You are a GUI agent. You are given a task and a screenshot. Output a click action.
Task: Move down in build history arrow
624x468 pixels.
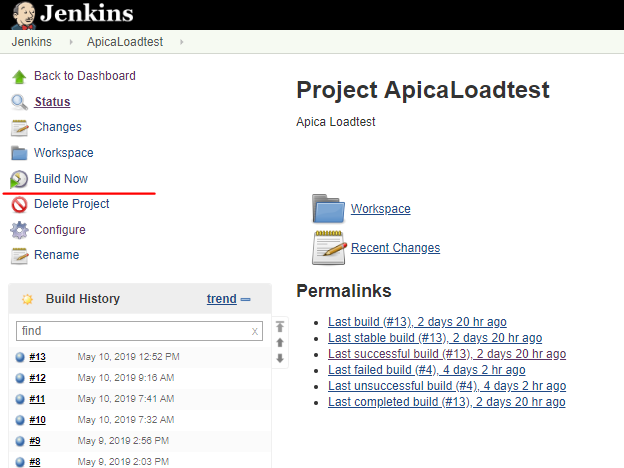click(x=280, y=358)
